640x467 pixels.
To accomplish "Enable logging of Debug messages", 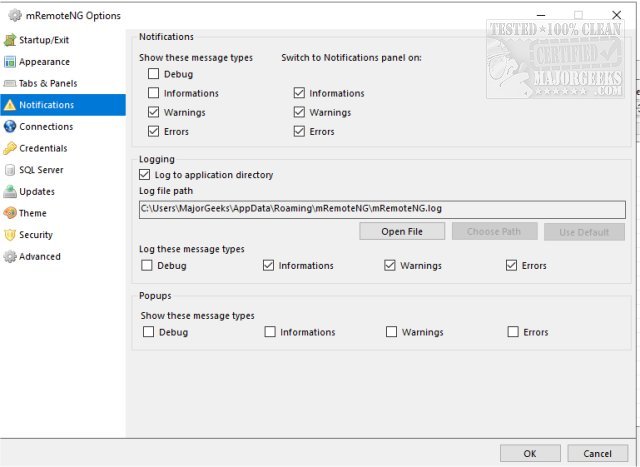I will [x=147, y=266].
